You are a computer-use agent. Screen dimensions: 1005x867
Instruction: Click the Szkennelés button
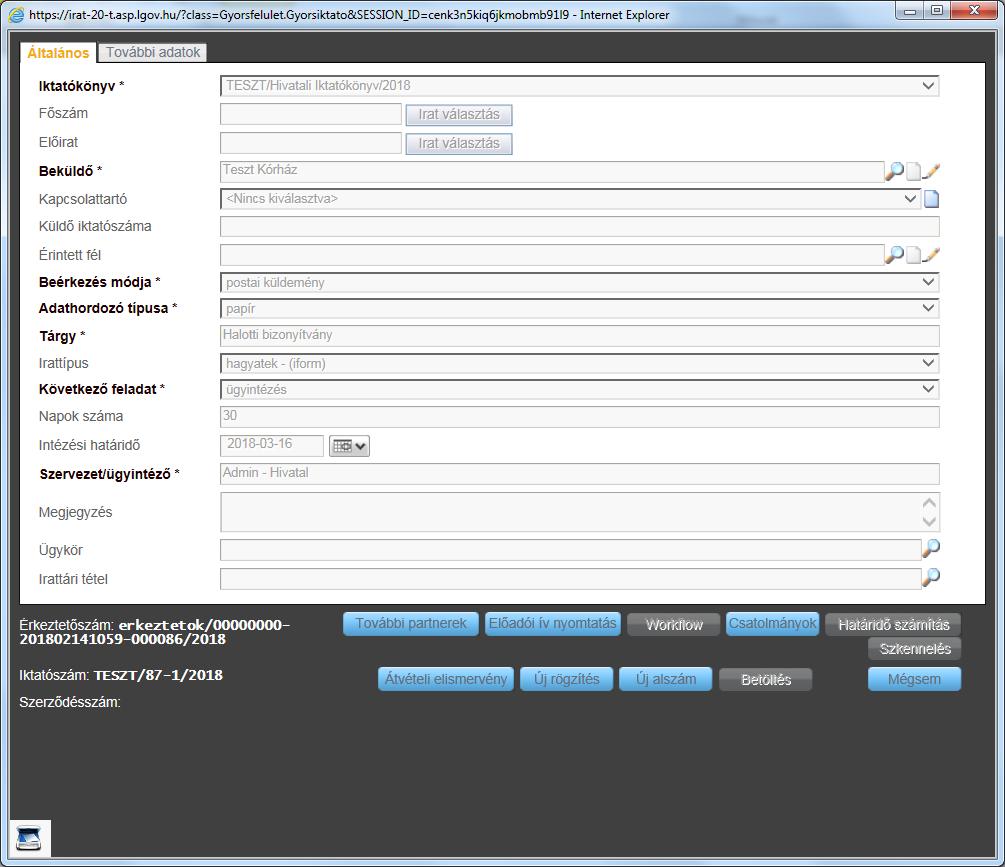(915, 649)
